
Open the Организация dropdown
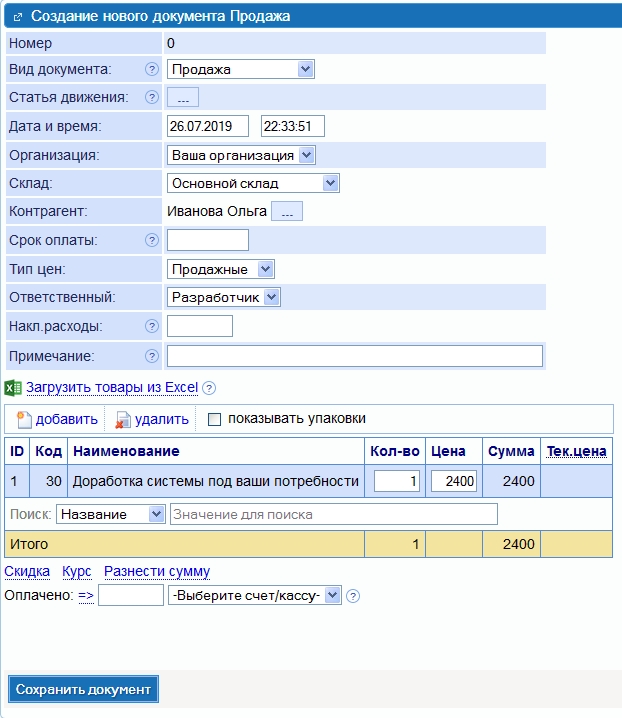point(241,155)
